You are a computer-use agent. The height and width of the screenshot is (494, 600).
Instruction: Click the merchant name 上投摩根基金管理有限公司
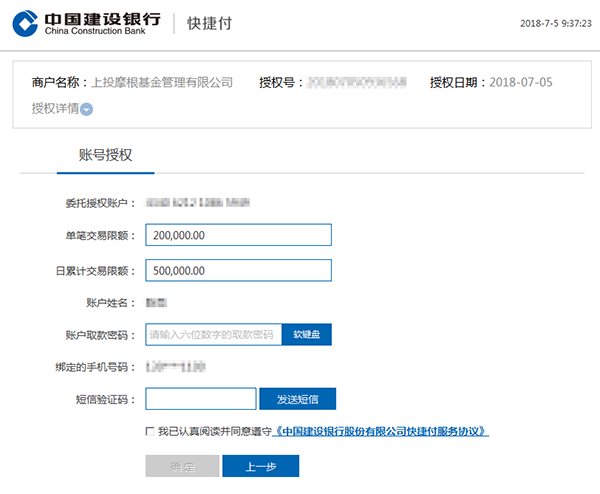coord(162,82)
